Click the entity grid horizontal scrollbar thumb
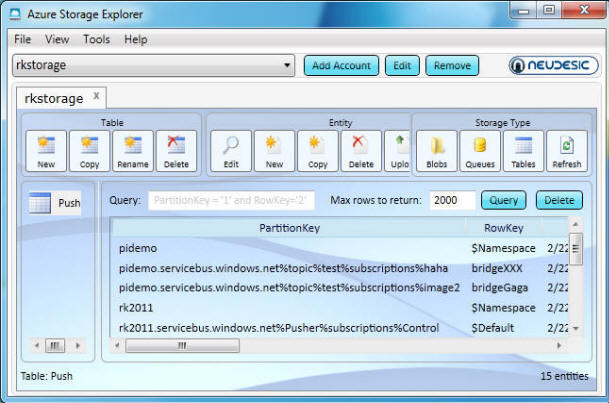Screen dimensions: 609x403 [182, 345]
